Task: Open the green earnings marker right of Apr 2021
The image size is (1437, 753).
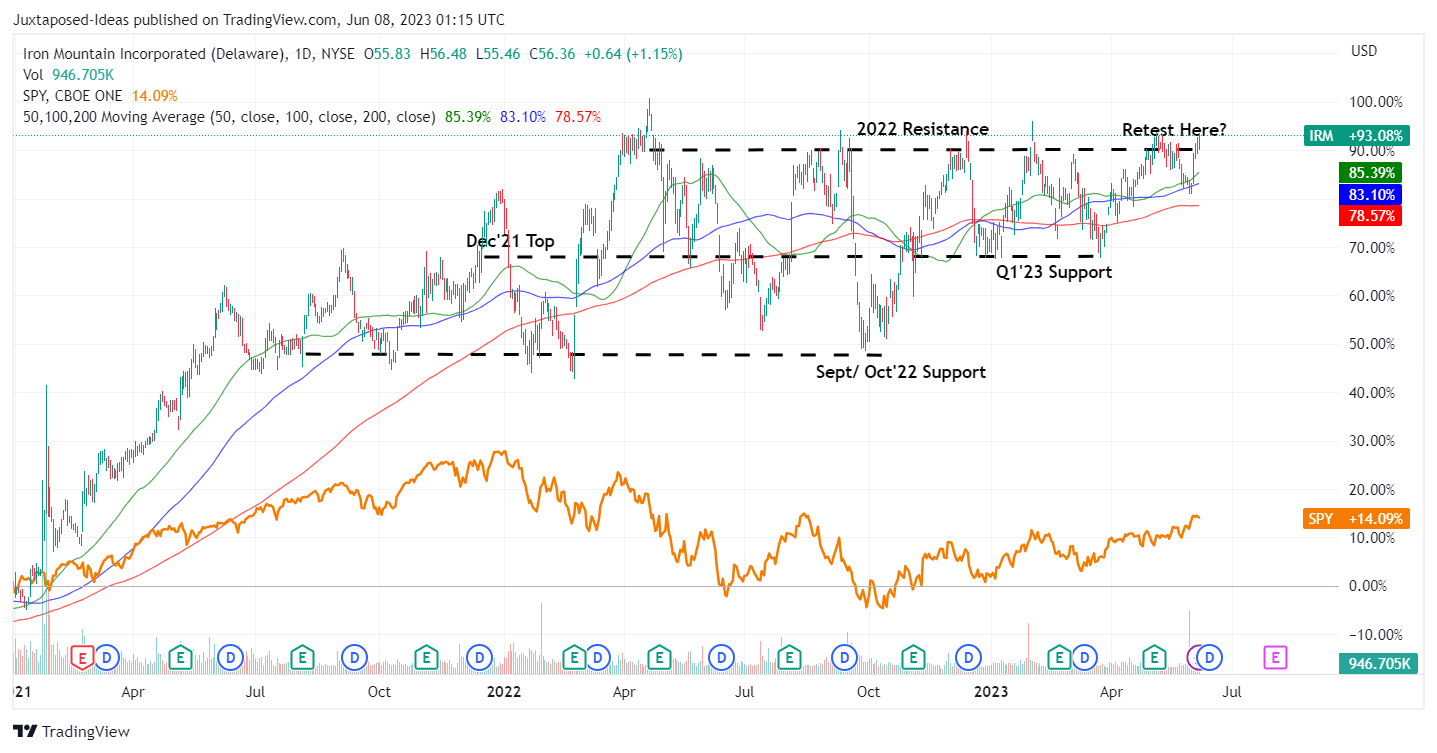Action: pos(181,658)
